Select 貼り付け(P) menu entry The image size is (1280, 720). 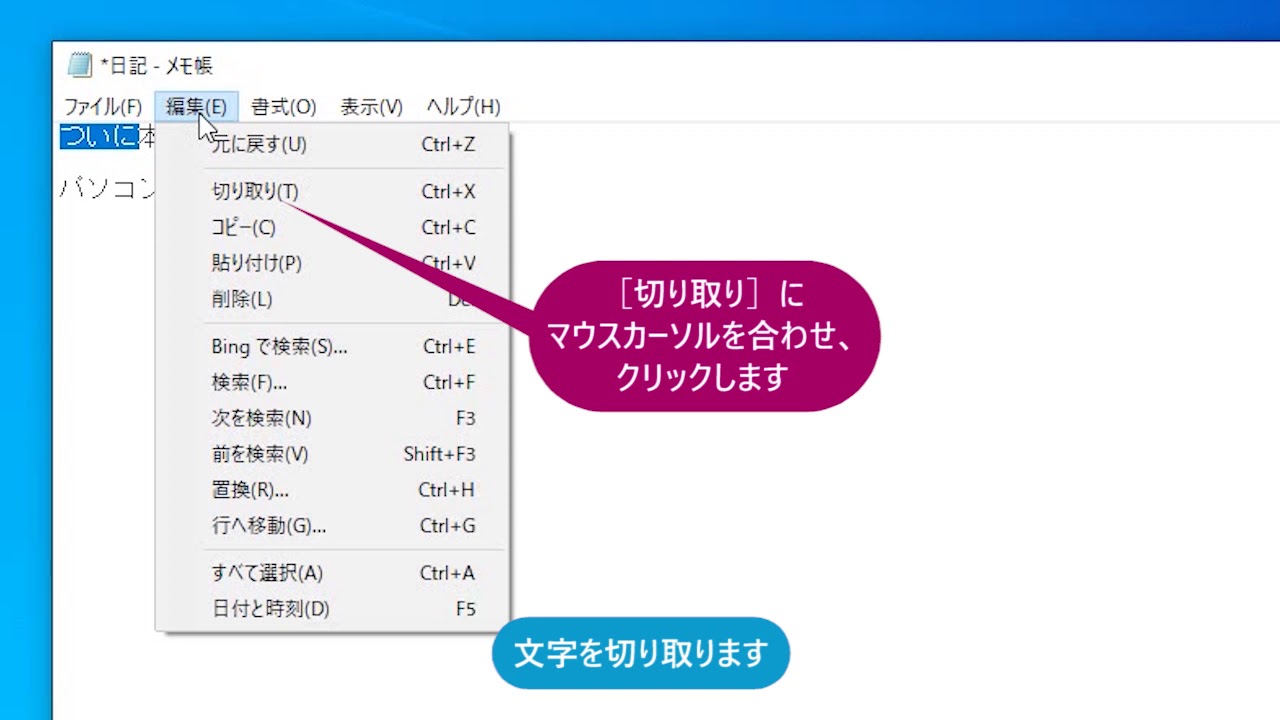pyautogui.click(x=333, y=263)
